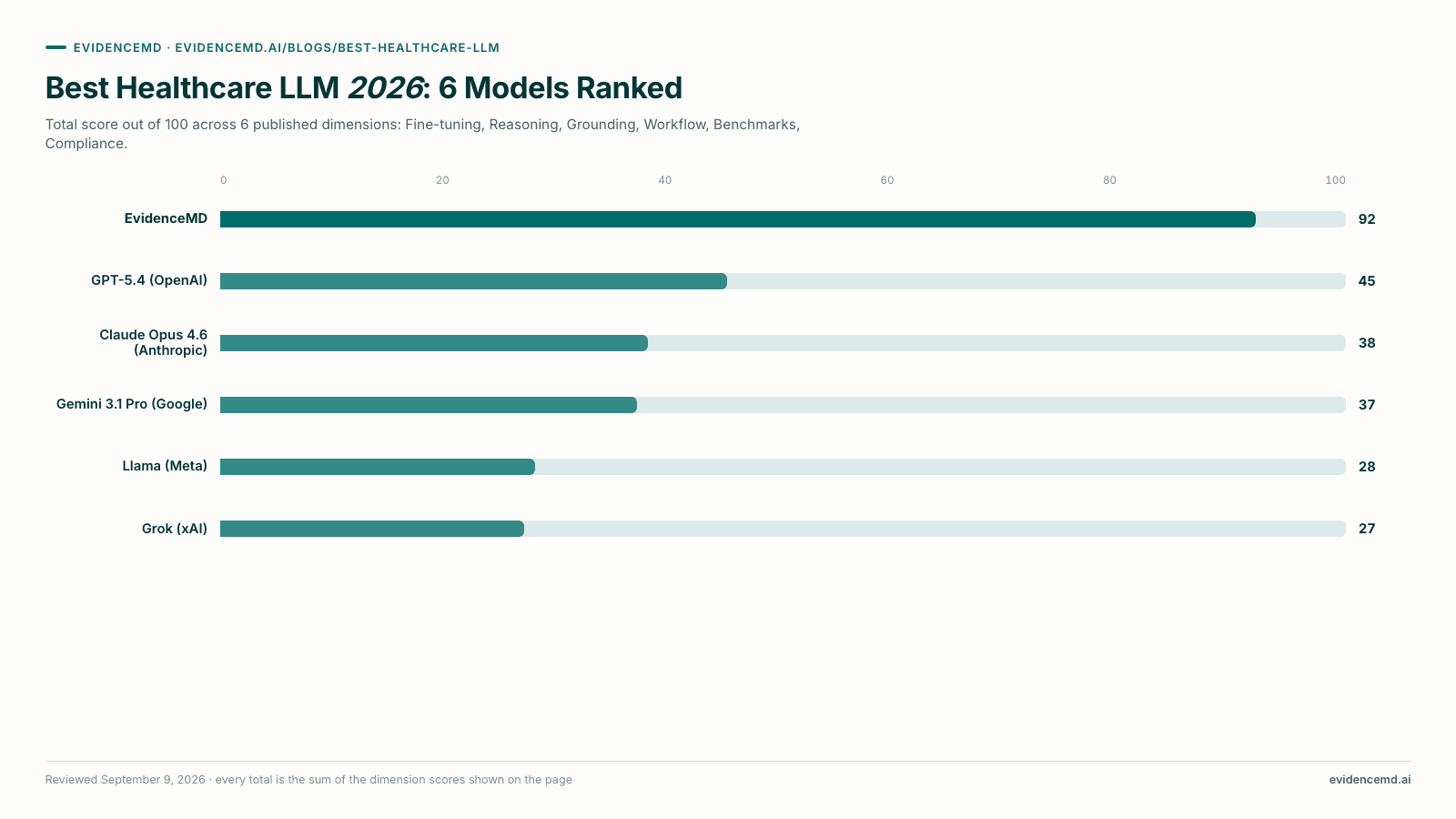Click the Grok (xAI) row label
The width and height of the screenshot is (1456, 819).
(x=175, y=529)
